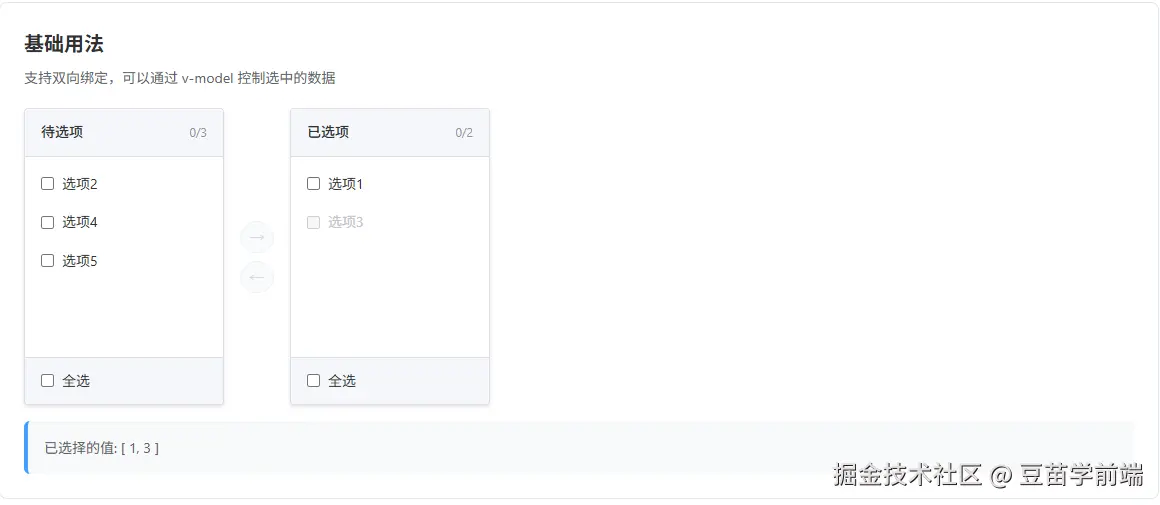Click the right-arrow transfer button
Screen dimensions: 1160x505
pyautogui.click(x=257, y=238)
